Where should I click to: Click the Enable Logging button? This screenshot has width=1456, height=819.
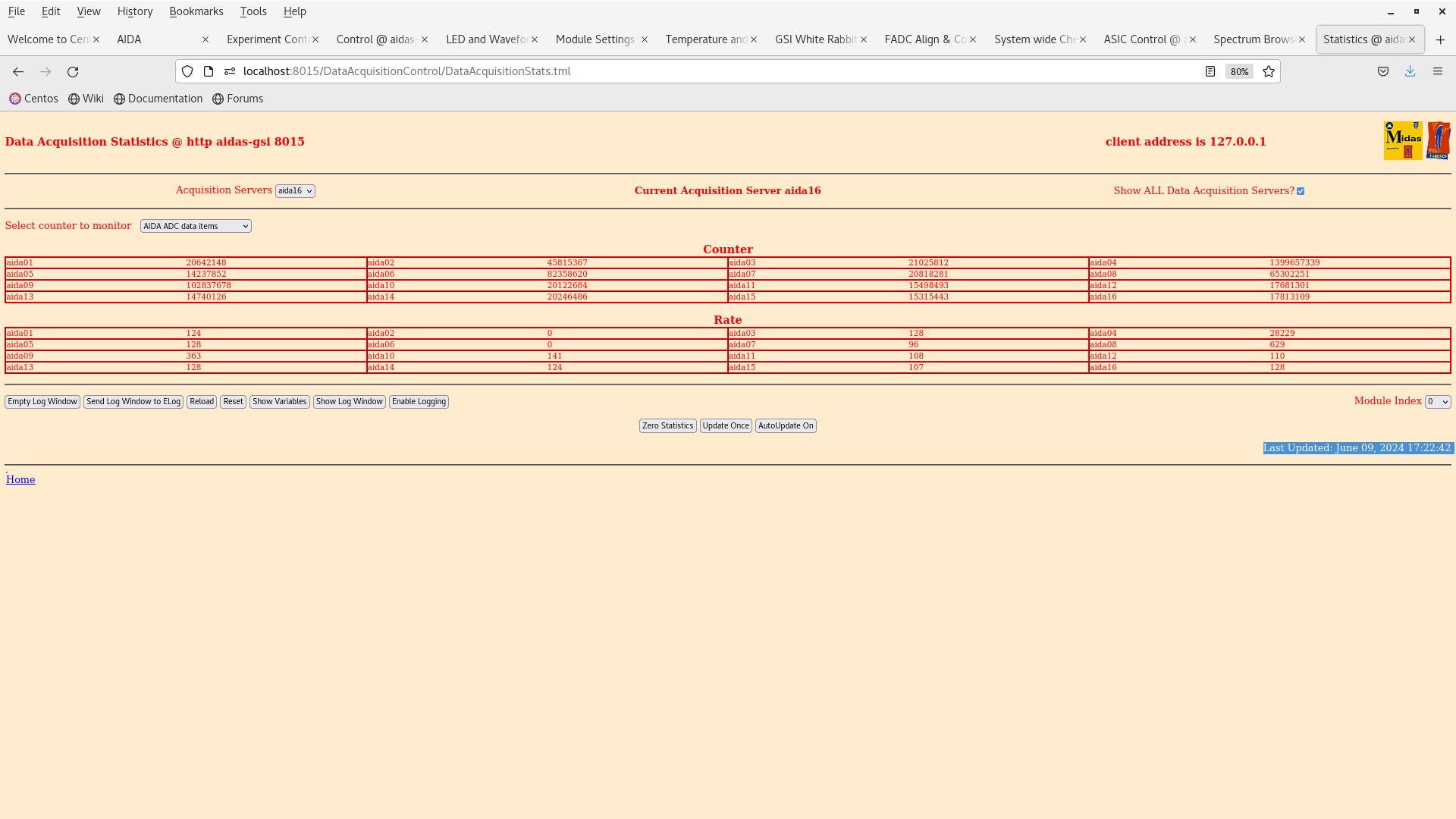(x=419, y=402)
